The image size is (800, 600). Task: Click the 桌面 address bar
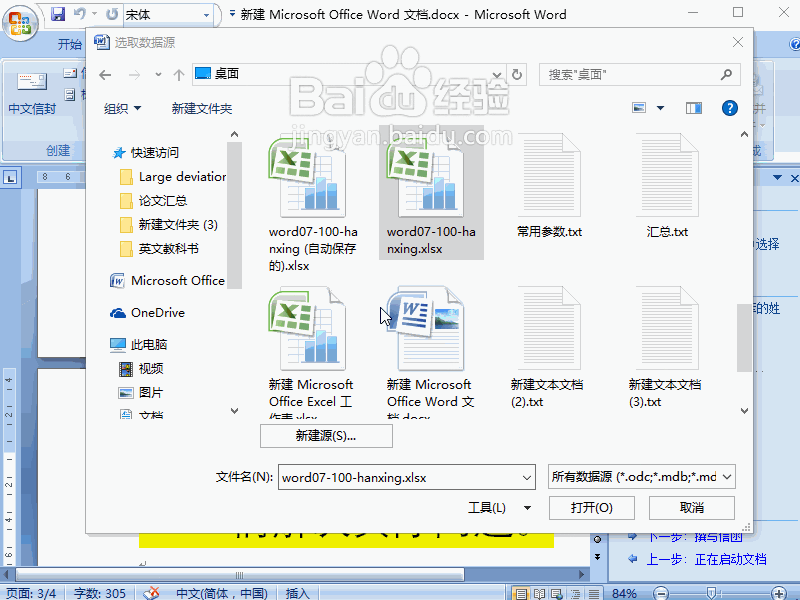[349, 74]
